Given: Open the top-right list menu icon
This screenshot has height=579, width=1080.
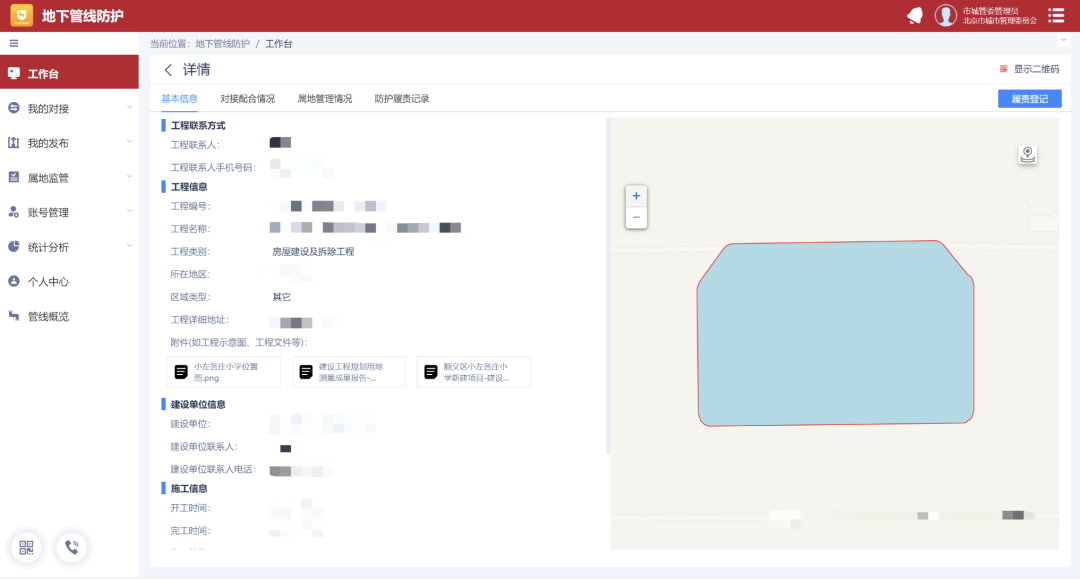Looking at the screenshot, I should coord(1055,15).
